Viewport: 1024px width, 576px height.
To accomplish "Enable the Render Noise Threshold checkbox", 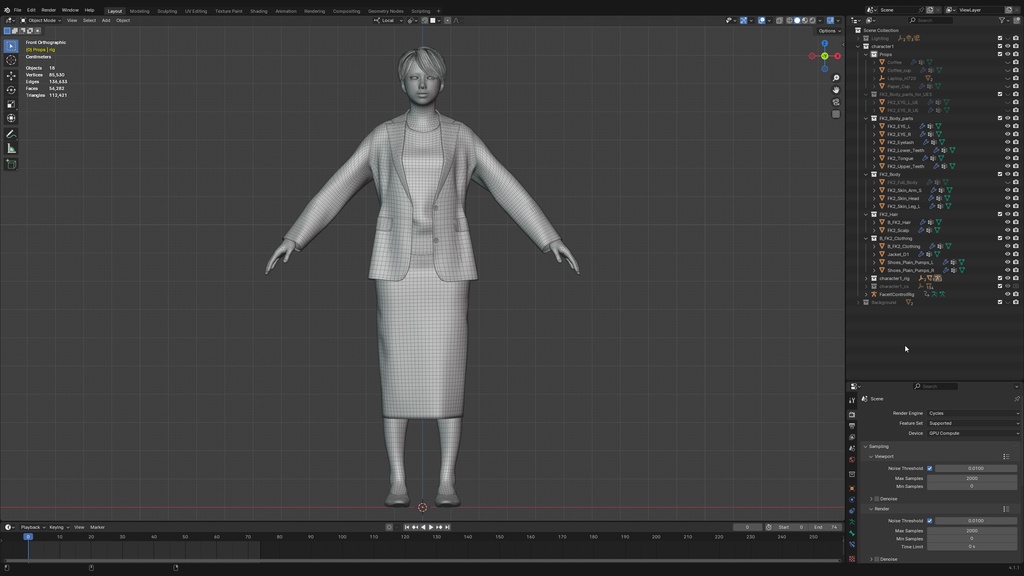I will click(929, 521).
